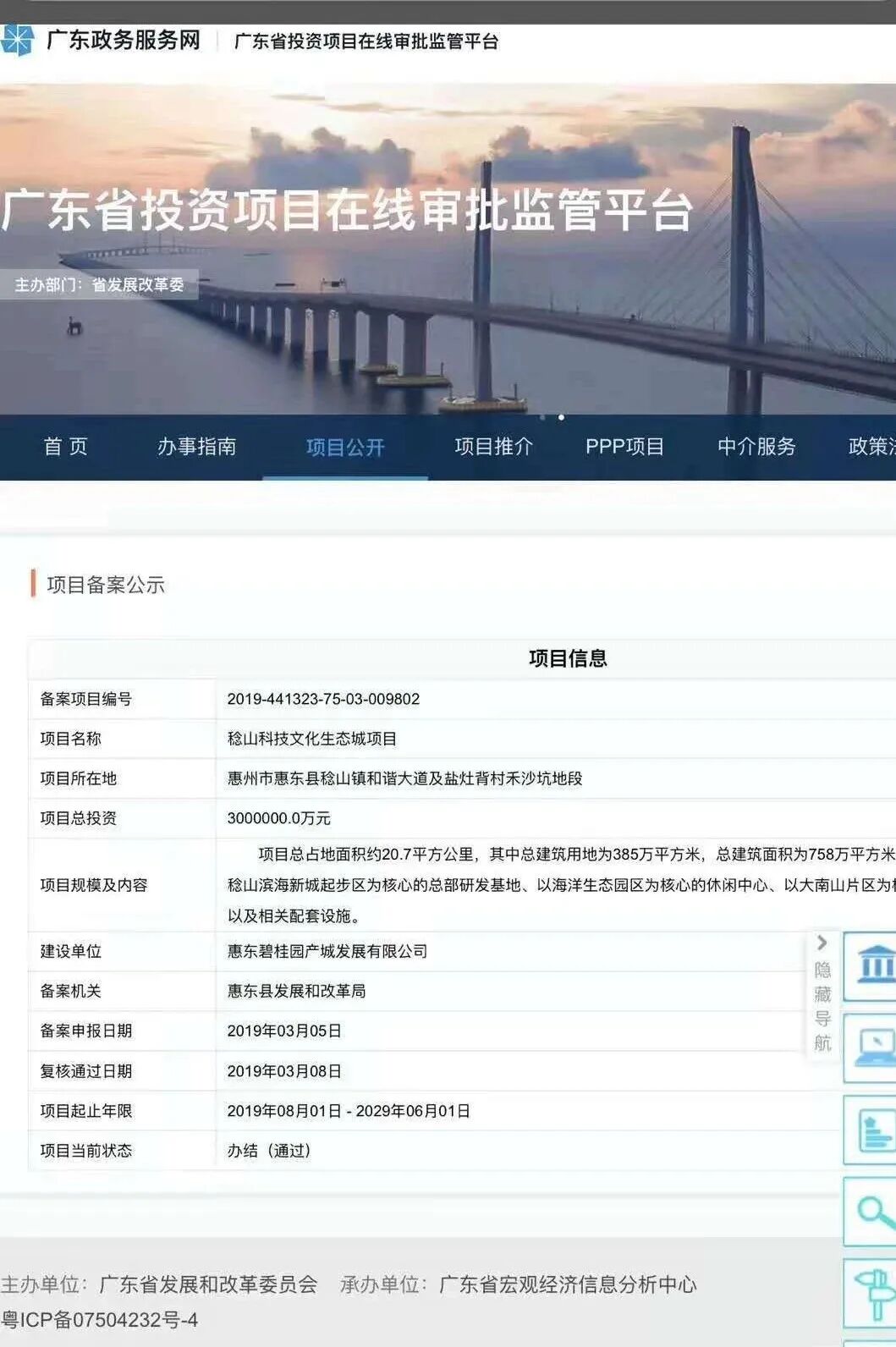Click the 项目当前状态 row label

point(86,1151)
